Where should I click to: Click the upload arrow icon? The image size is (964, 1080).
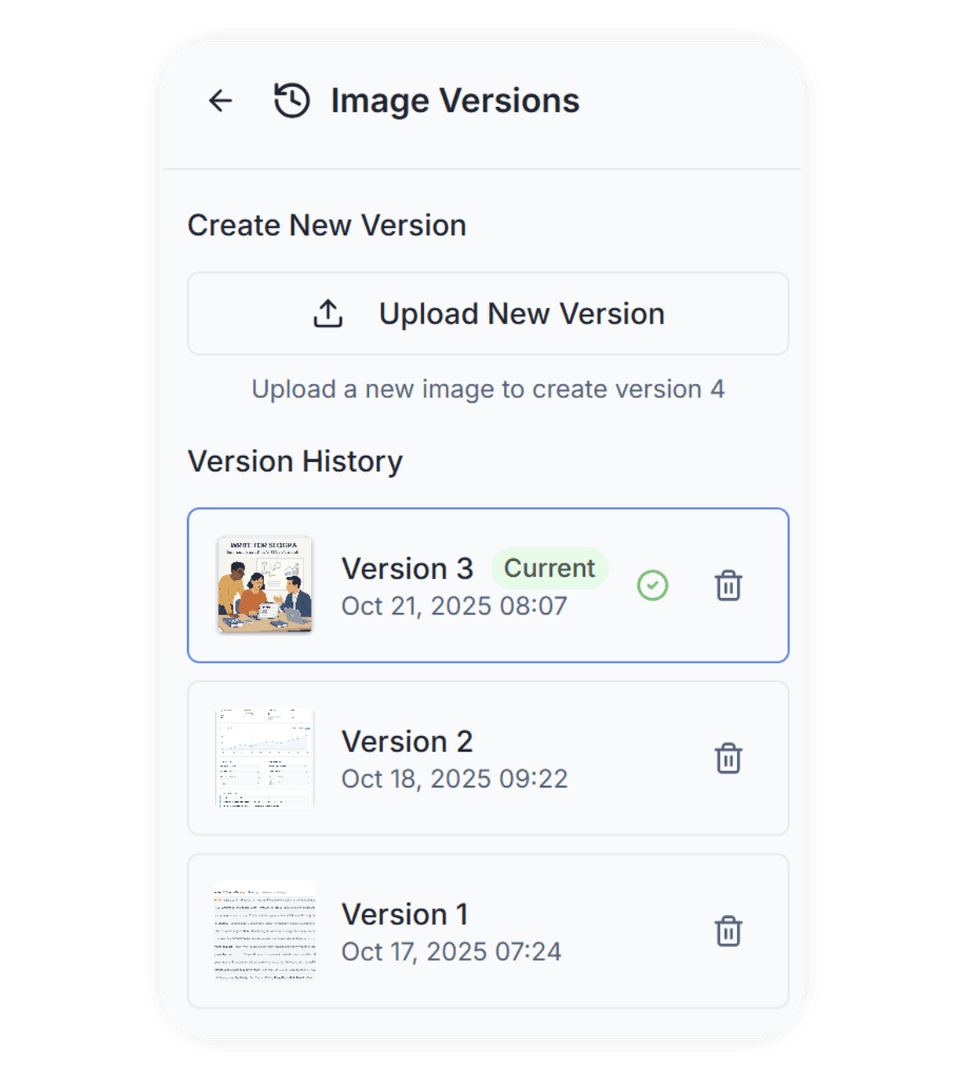click(x=328, y=314)
